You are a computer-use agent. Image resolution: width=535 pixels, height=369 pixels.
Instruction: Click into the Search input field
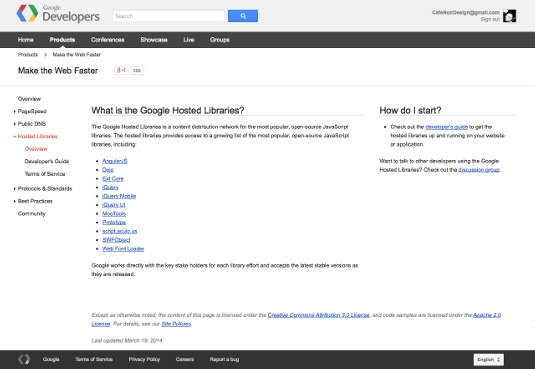[x=169, y=16]
